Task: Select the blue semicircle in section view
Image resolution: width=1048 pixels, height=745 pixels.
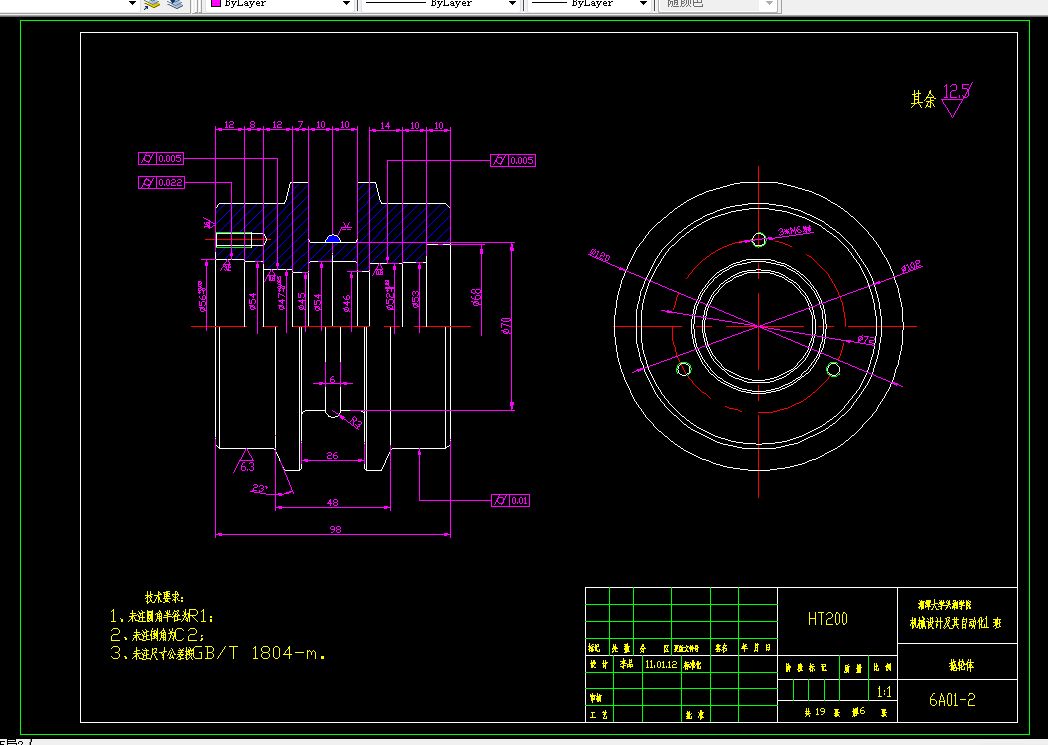Action: (x=333, y=238)
